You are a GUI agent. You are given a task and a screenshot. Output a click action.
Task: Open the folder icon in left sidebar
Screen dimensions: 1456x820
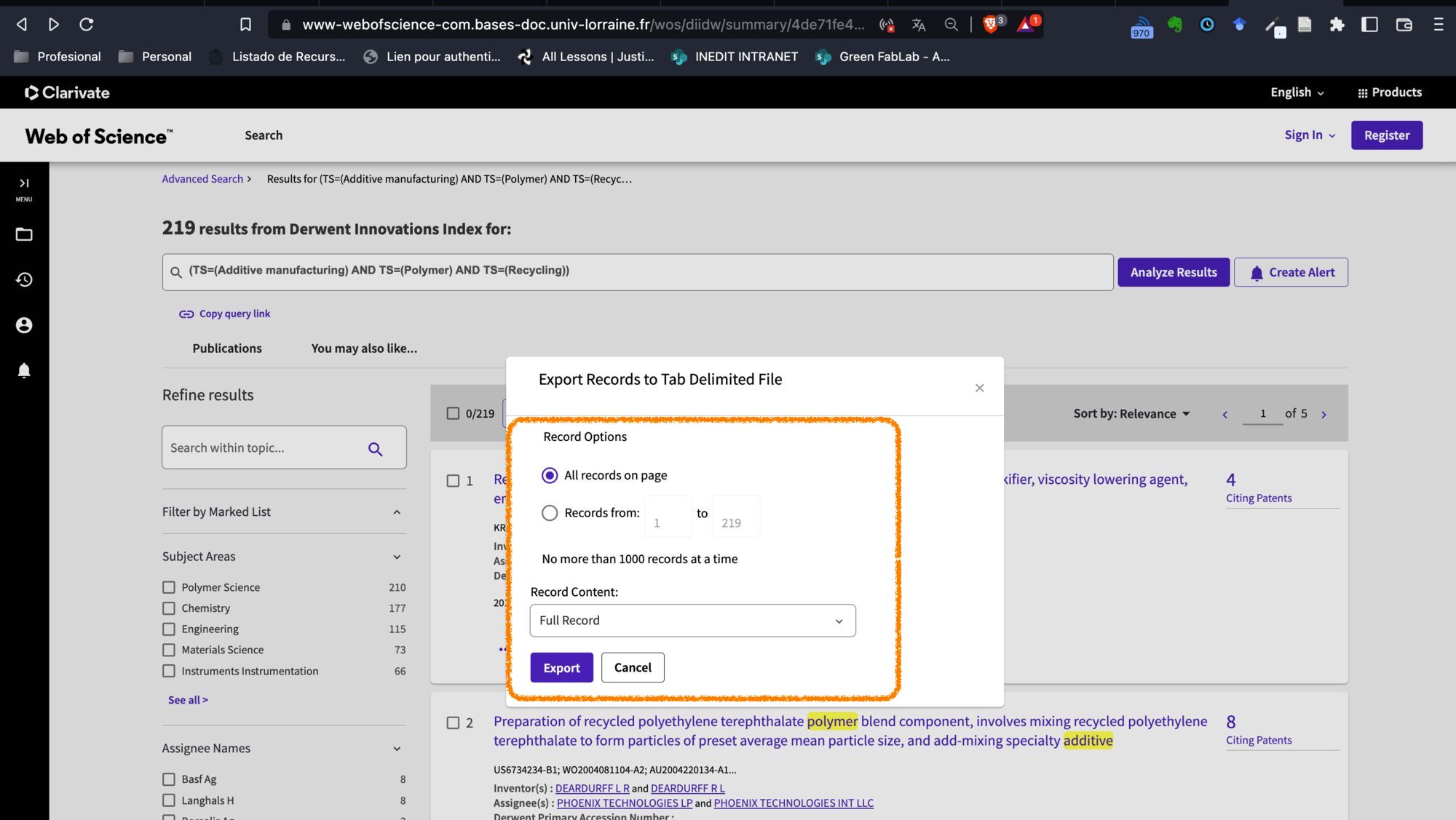[24, 234]
